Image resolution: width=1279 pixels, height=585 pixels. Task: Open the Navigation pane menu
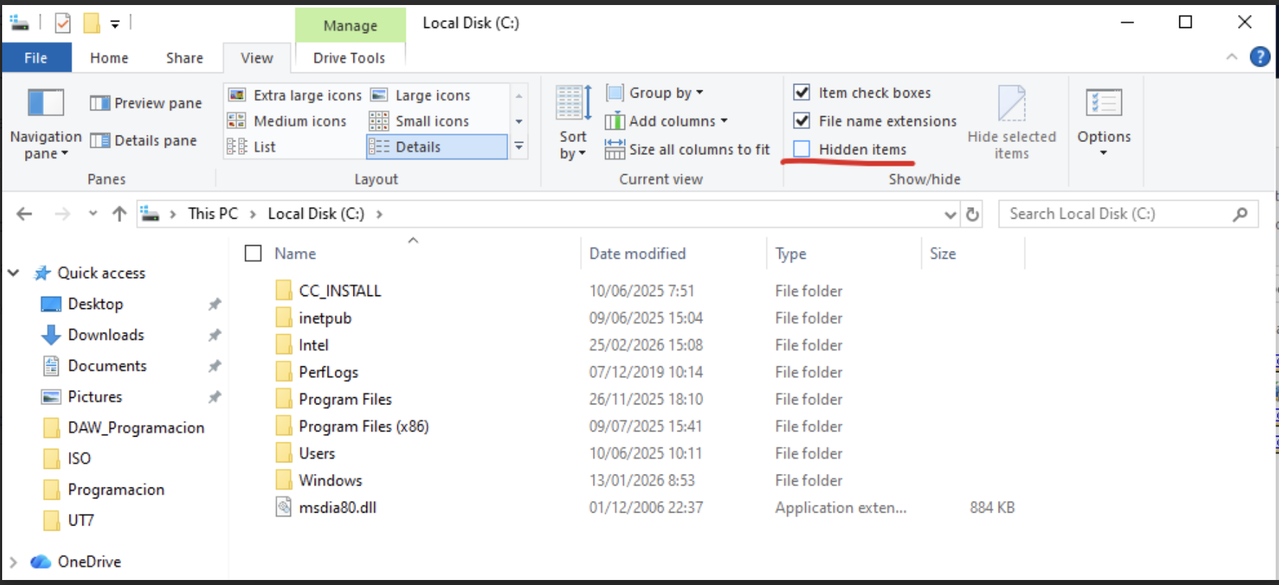pos(45,125)
